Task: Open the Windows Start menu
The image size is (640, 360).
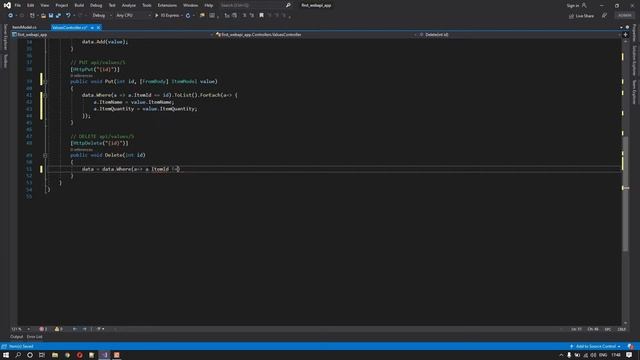Action: pyautogui.click(x=6, y=355)
